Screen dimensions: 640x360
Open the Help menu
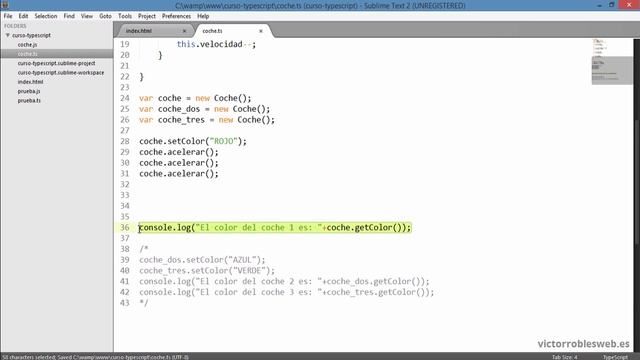coord(203,16)
